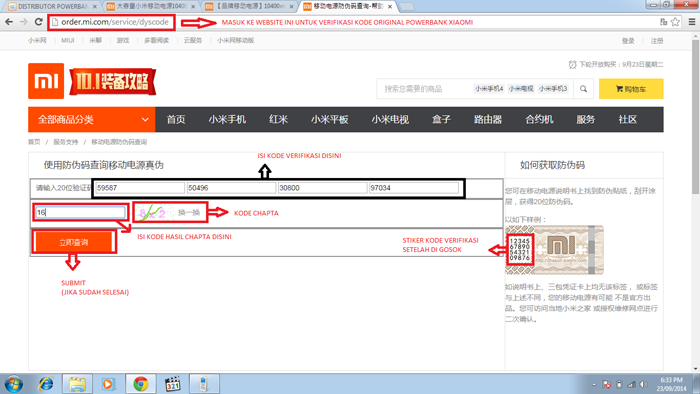Image resolution: width=700 pixels, height=394 pixels.
Task: Click the 小米网 top link
Action: [x=37, y=40]
